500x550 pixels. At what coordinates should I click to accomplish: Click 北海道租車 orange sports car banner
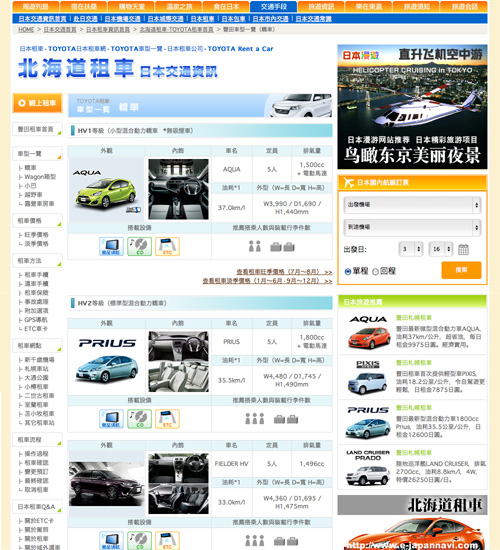[x=412, y=523]
